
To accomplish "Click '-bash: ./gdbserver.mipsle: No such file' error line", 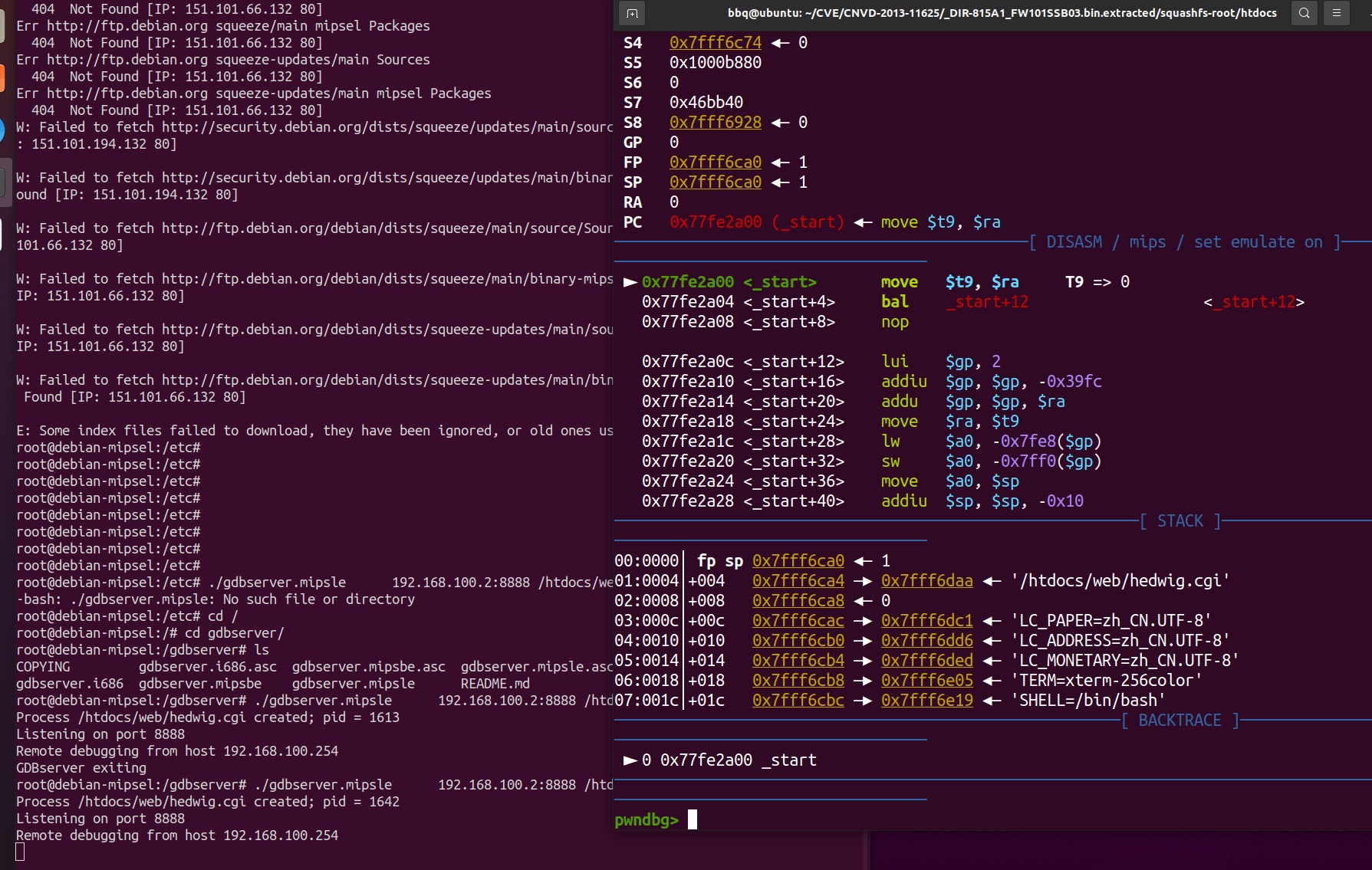I will coord(216,599).
